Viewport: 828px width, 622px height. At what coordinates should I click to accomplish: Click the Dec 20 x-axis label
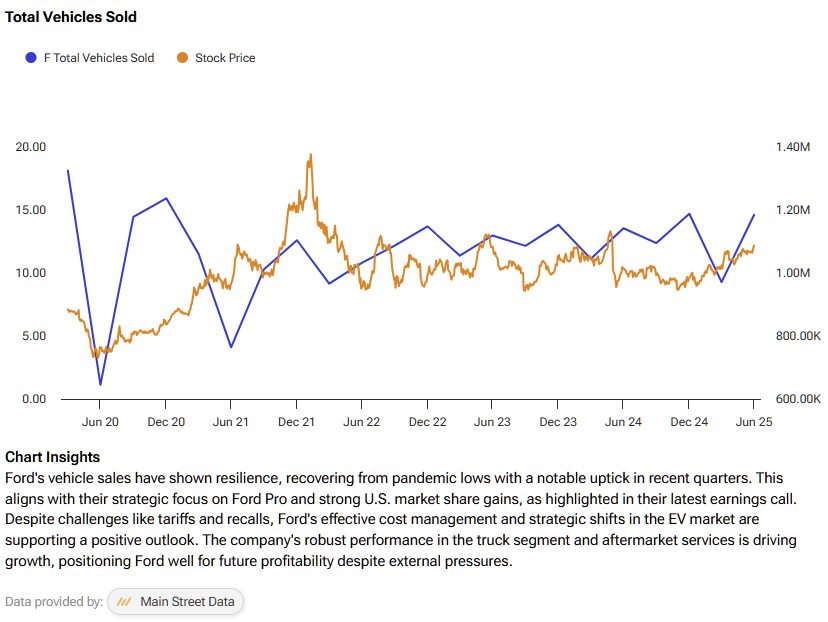point(166,422)
